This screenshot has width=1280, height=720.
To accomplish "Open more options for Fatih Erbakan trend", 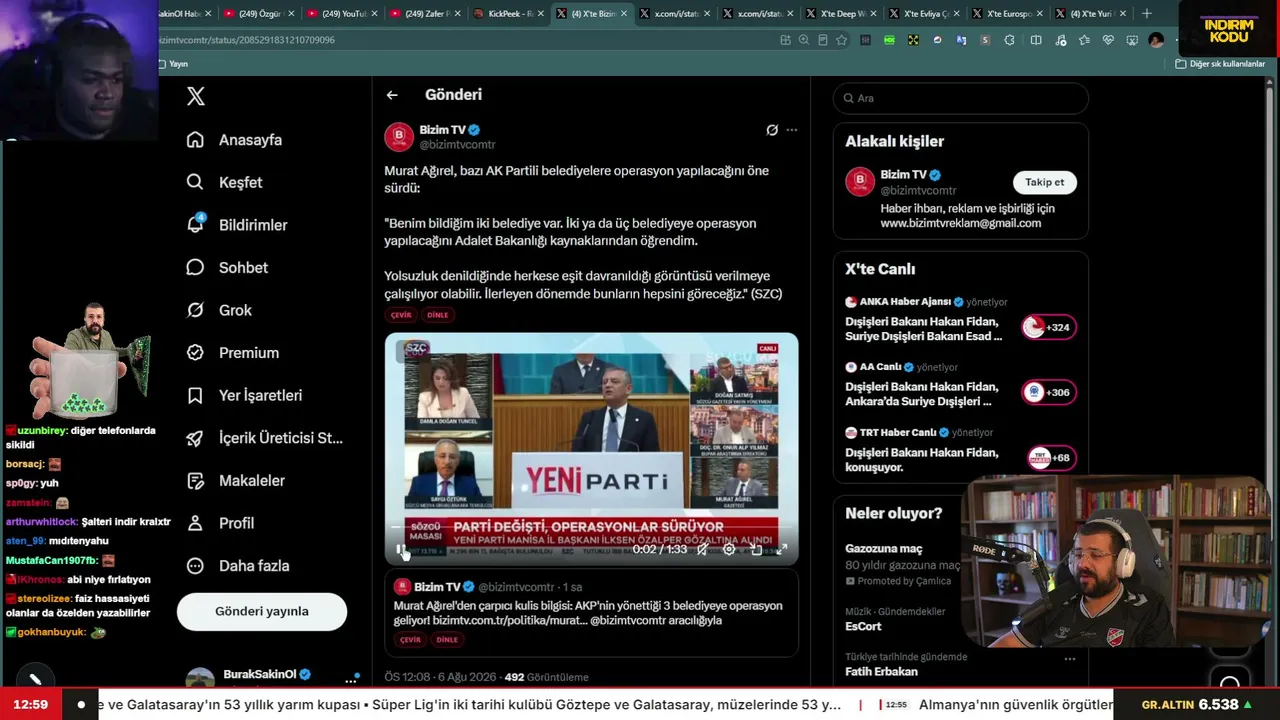I will (x=1070, y=659).
